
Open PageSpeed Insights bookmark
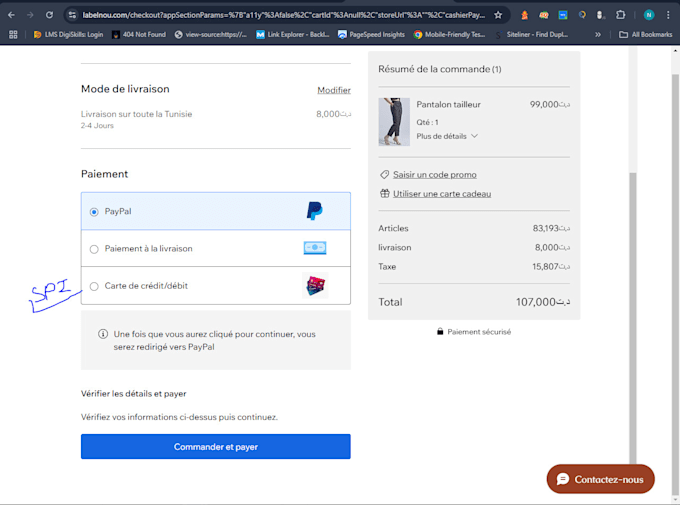tap(371, 34)
